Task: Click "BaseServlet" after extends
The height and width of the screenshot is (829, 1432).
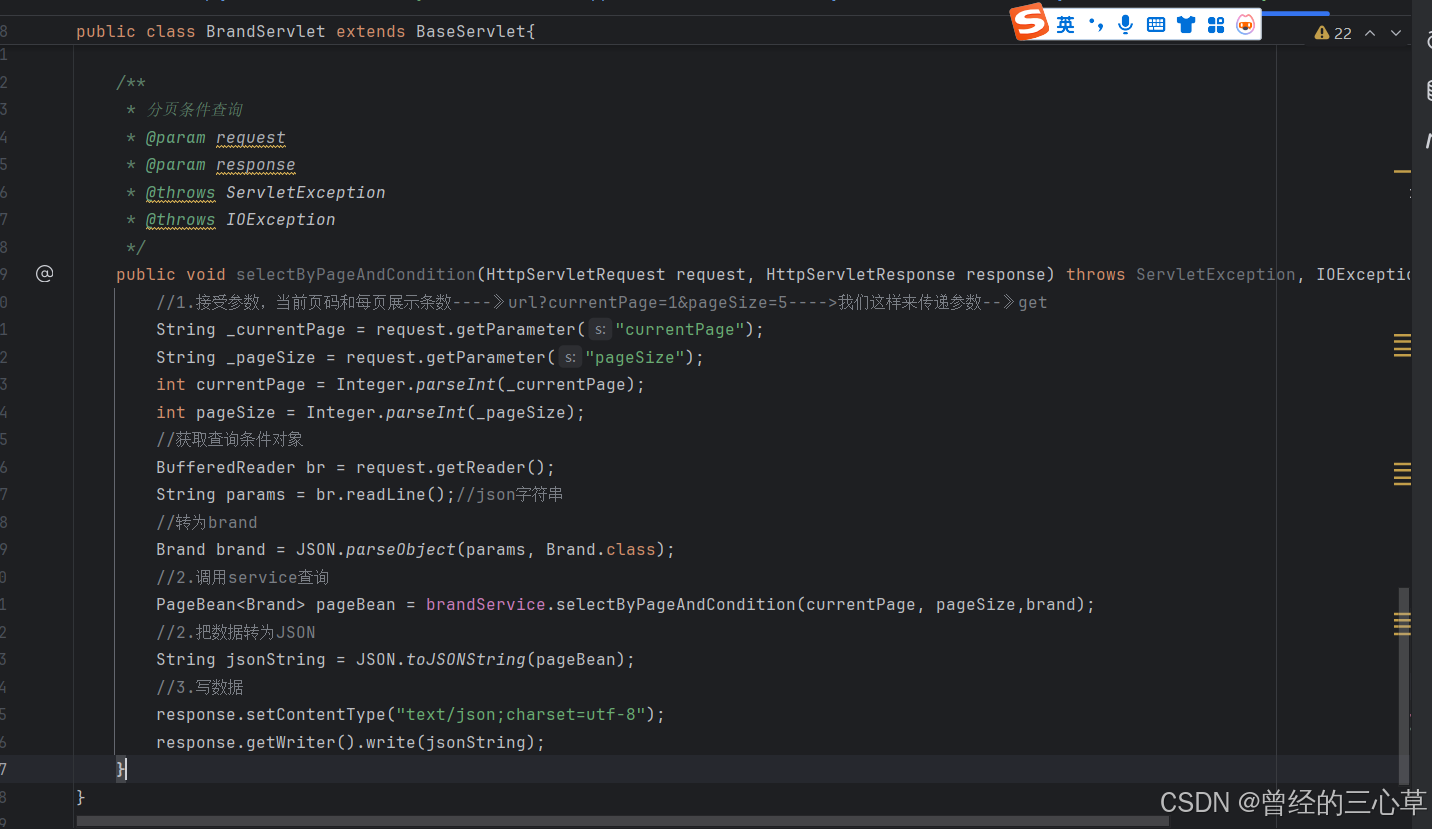Action: tap(471, 32)
